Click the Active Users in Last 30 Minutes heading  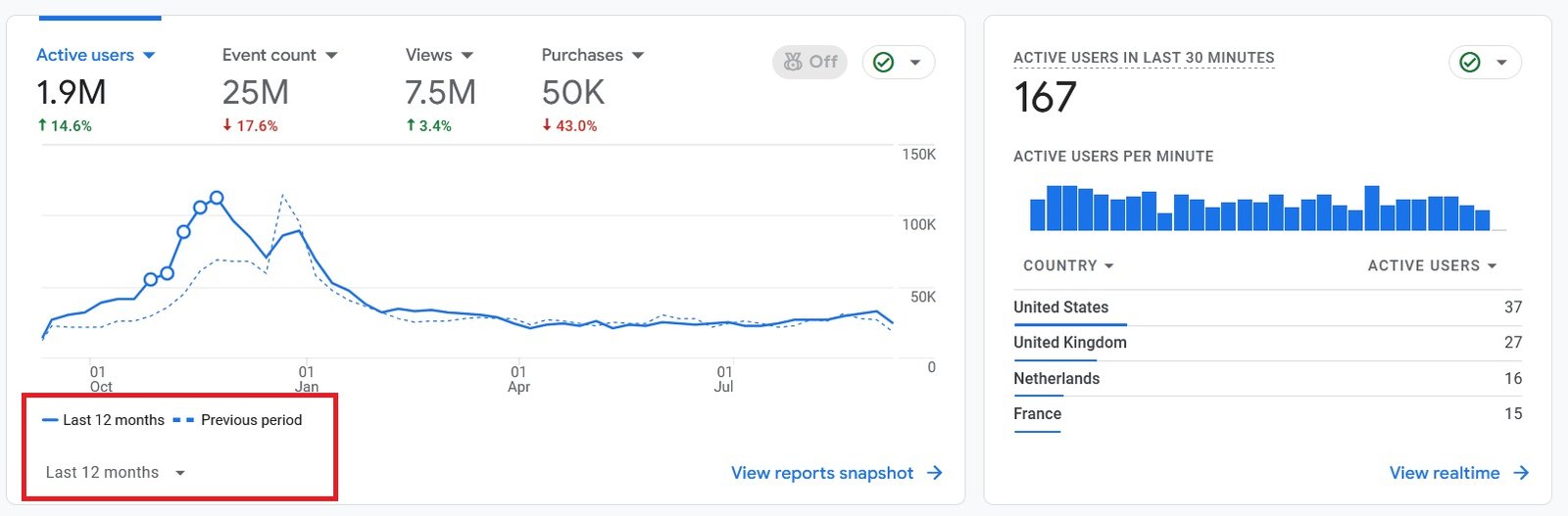pos(1144,58)
